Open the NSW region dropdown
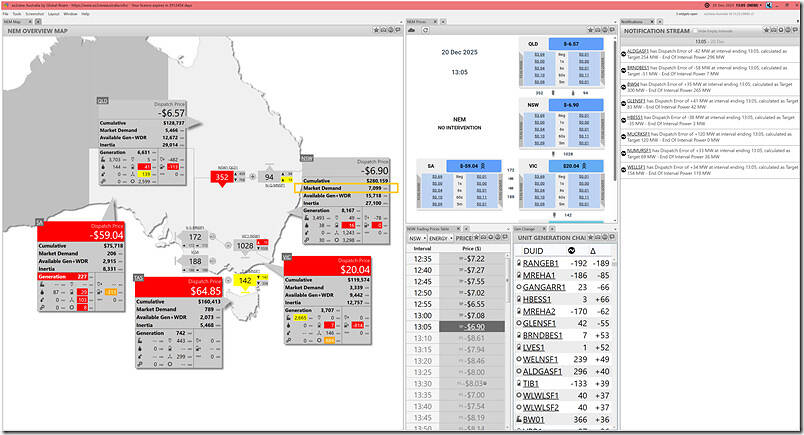This screenshot has width=804, height=435. point(416,239)
